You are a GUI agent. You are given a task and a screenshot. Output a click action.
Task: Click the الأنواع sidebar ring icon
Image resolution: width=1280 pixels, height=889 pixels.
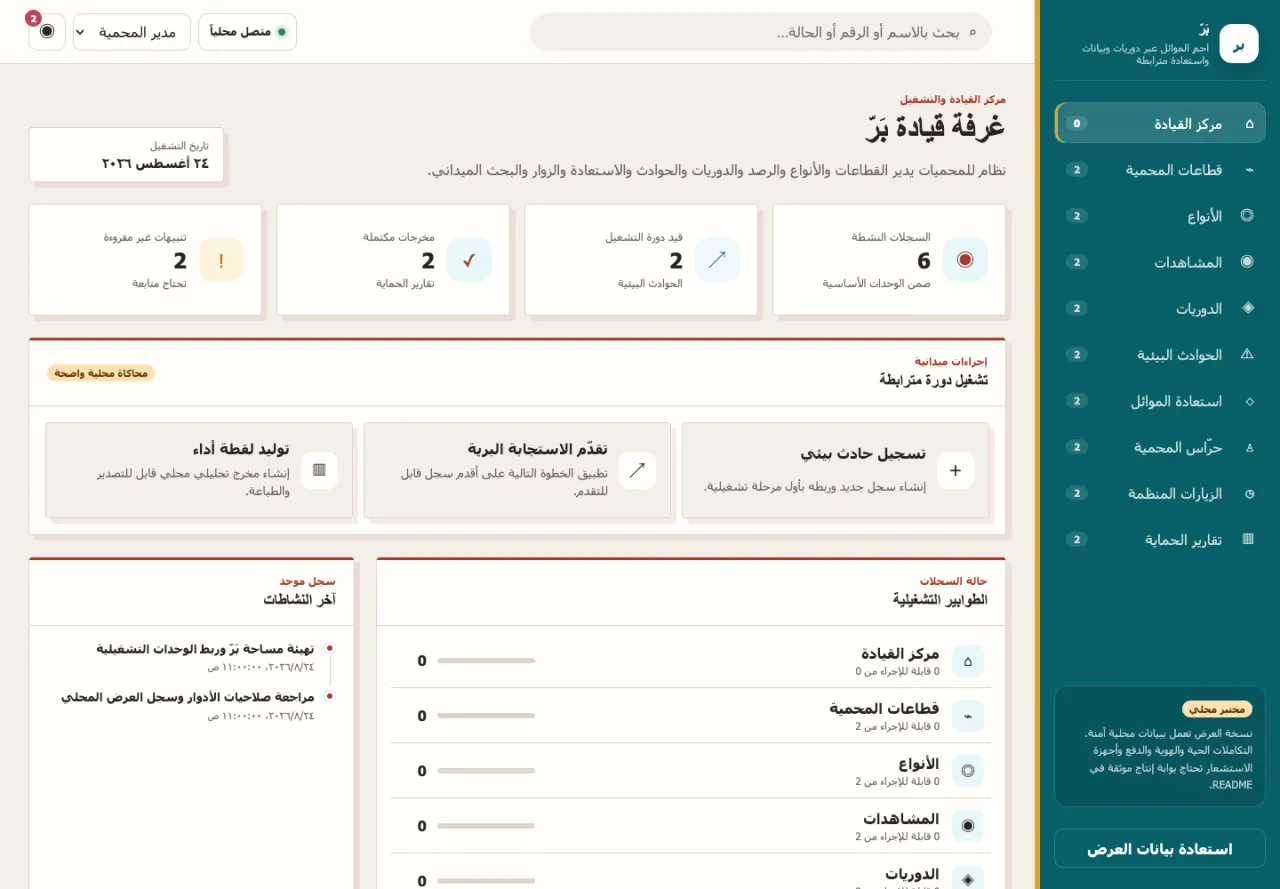click(x=1248, y=216)
